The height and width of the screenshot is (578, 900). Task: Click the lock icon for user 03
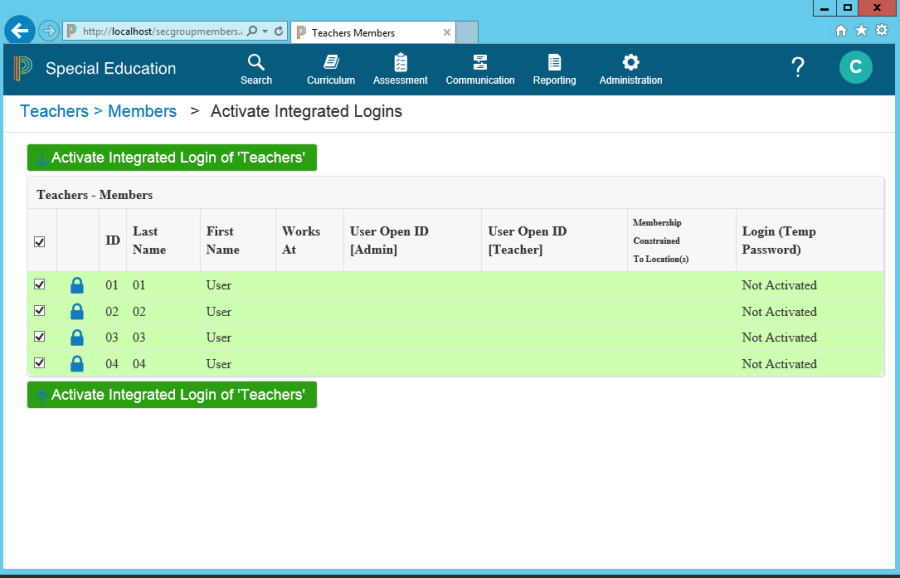pyautogui.click(x=77, y=338)
